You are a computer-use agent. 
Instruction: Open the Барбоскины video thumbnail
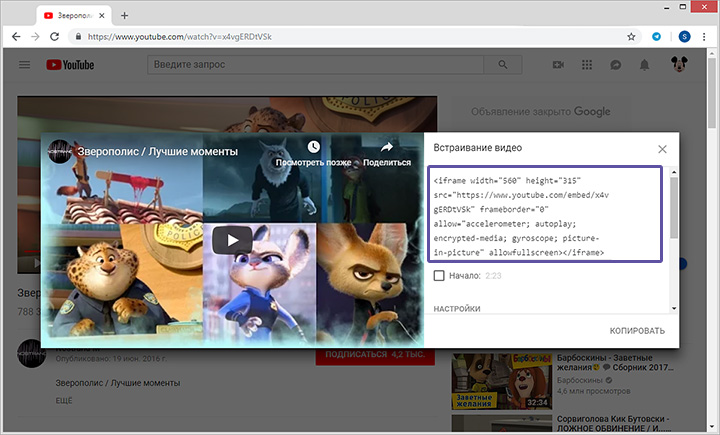point(502,381)
